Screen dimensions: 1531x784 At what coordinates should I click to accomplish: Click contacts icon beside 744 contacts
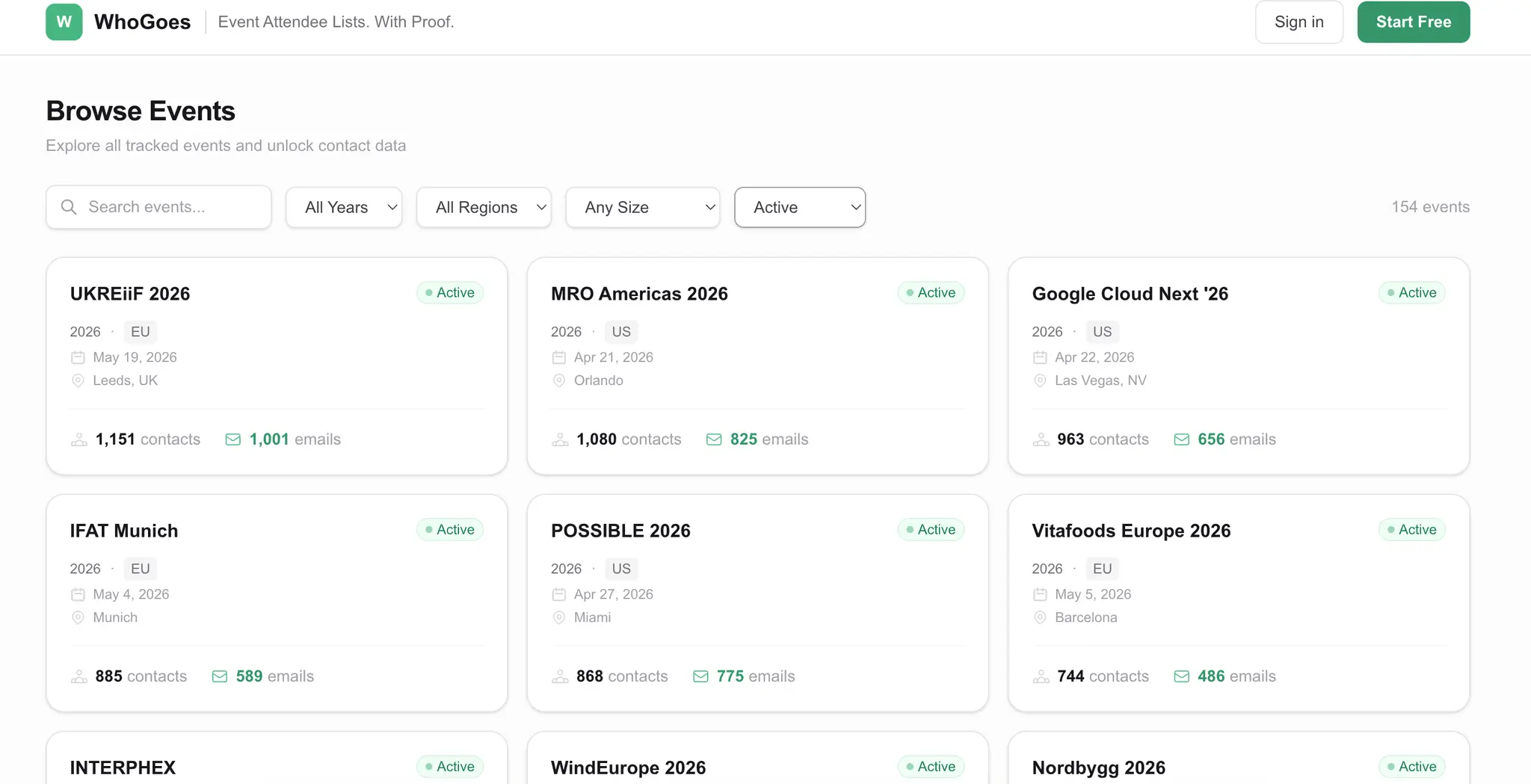[1041, 676]
